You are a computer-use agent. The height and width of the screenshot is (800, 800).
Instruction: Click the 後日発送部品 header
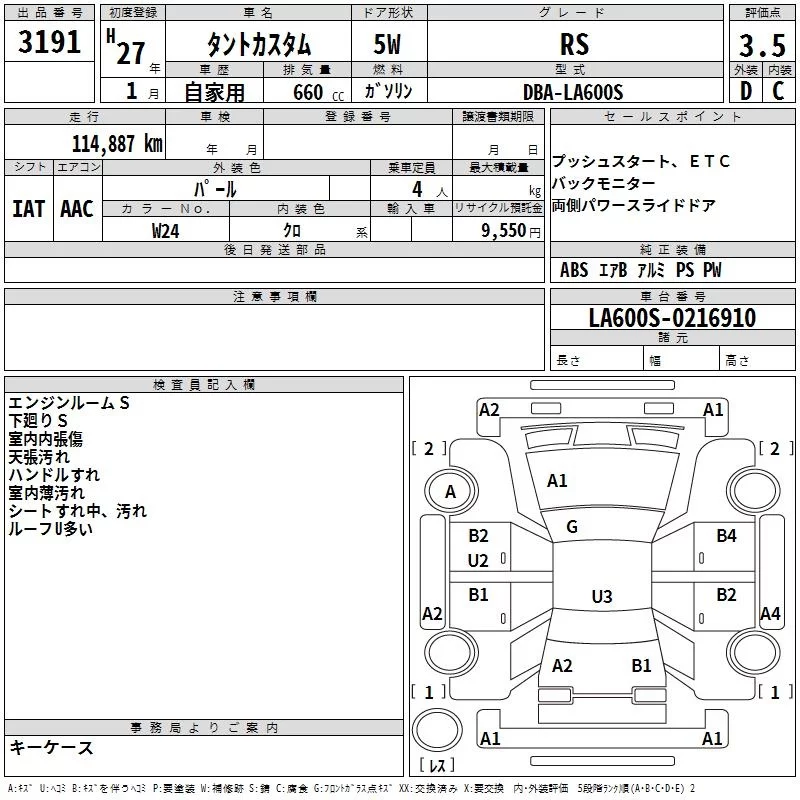coord(274,249)
